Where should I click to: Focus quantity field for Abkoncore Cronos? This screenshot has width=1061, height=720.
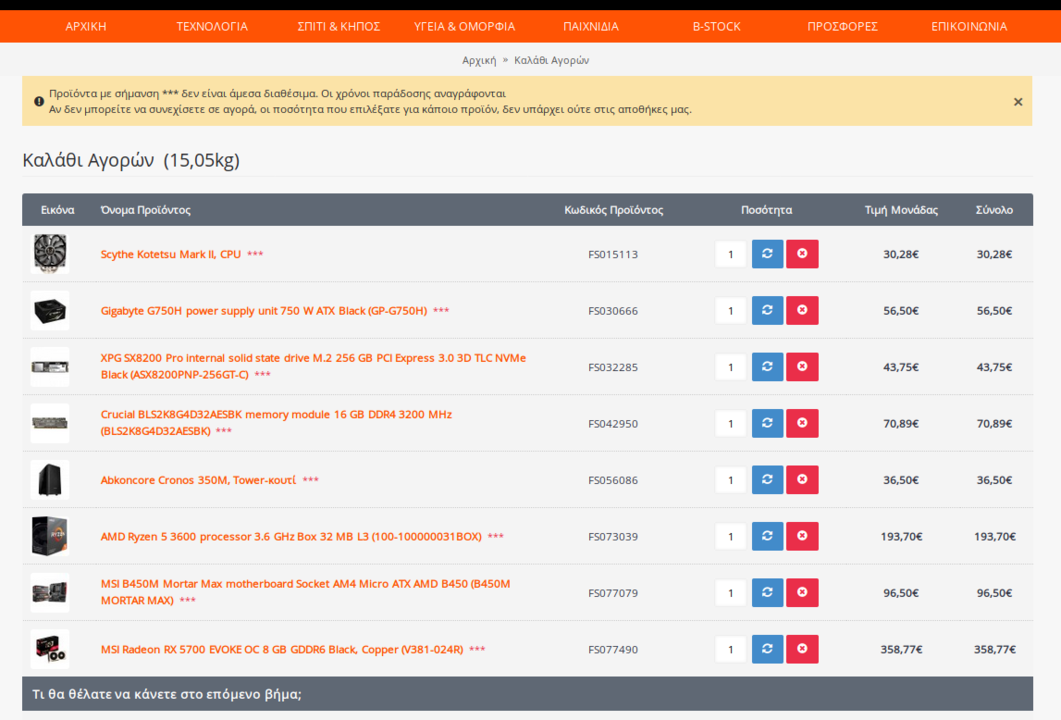(x=730, y=480)
